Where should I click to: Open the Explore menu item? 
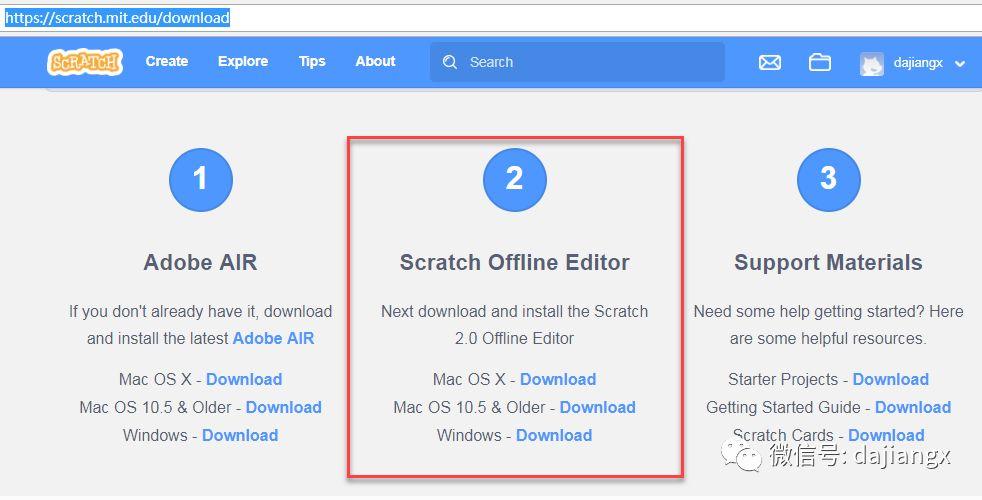pyautogui.click(x=243, y=61)
